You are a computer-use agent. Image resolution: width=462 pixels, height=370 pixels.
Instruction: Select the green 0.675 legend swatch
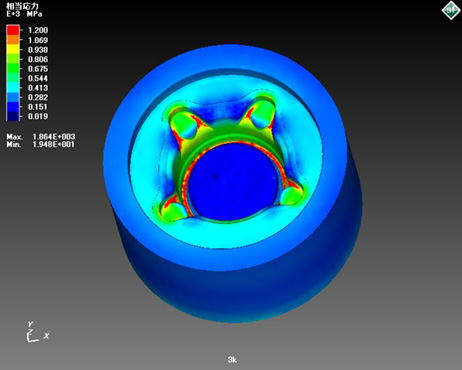click(x=13, y=68)
